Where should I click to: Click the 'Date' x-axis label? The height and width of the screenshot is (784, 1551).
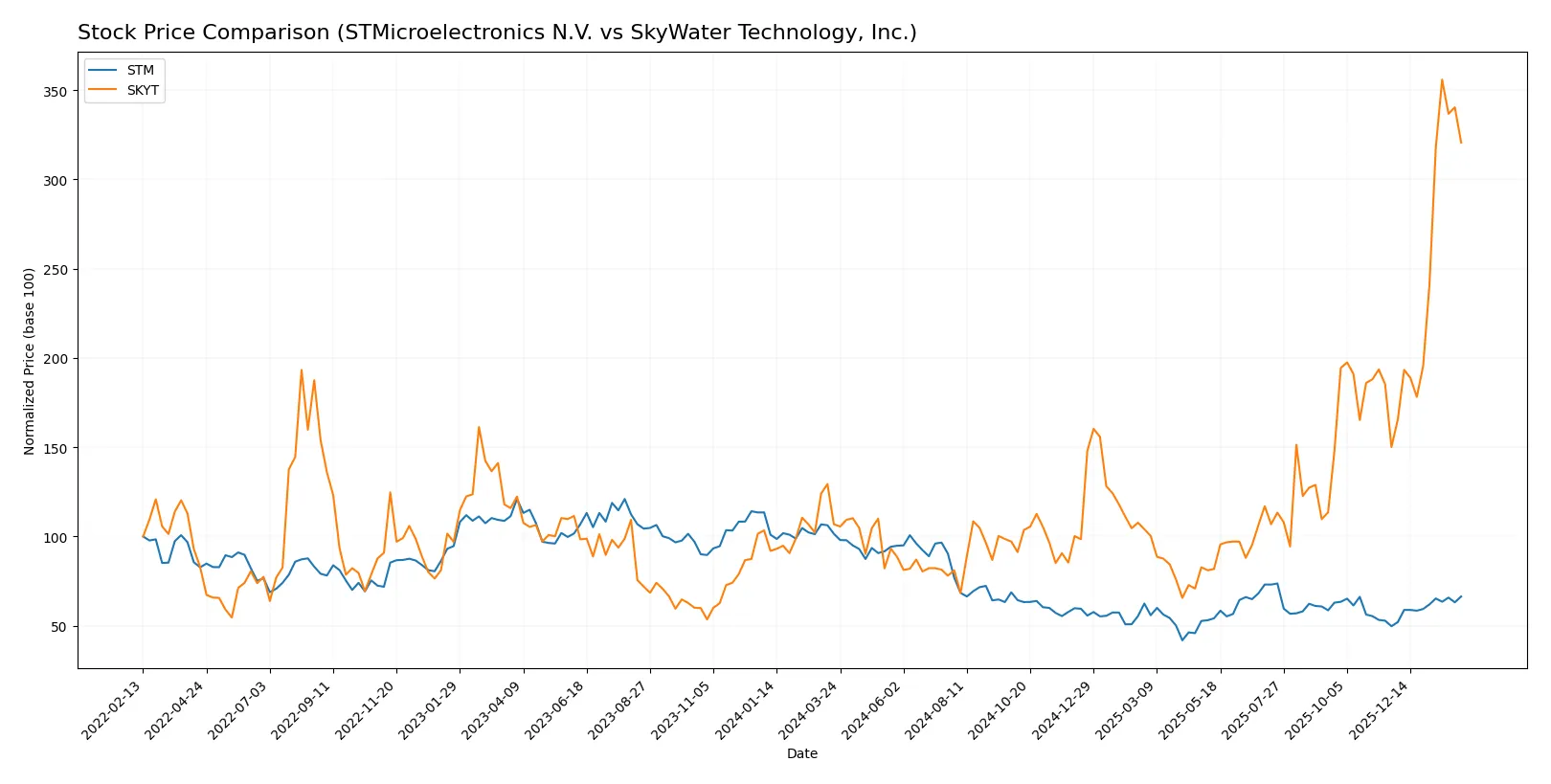pos(801,753)
